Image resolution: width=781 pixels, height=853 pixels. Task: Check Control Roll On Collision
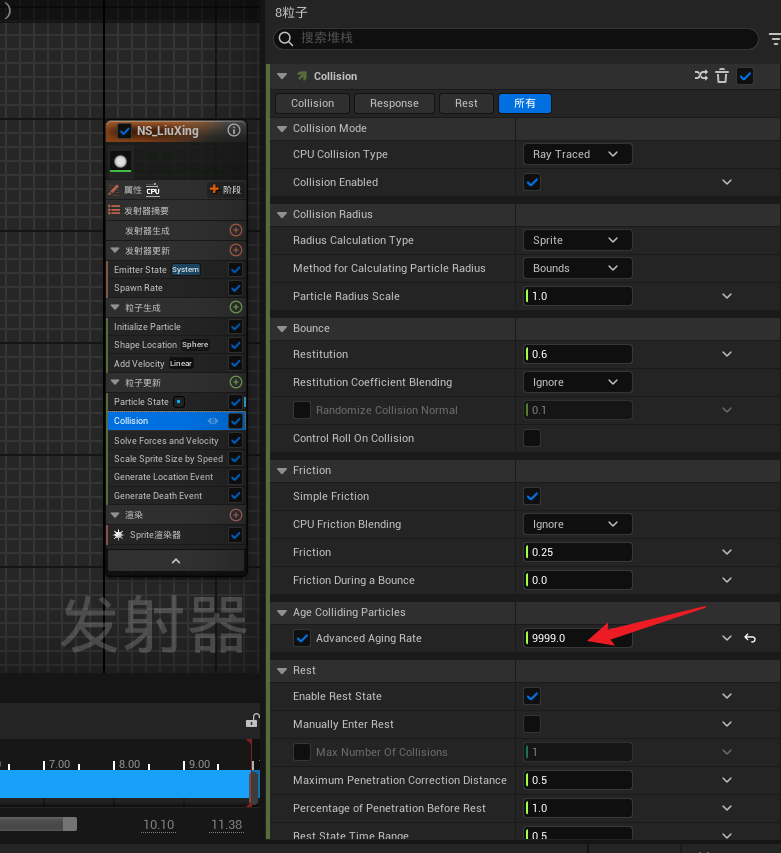532,438
